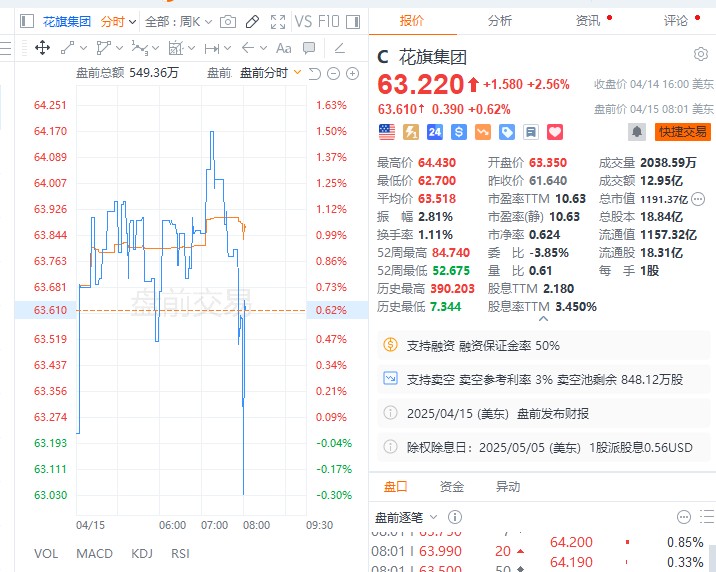Click the blue dollar margin icon
716x572 pixels.
click(458, 132)
